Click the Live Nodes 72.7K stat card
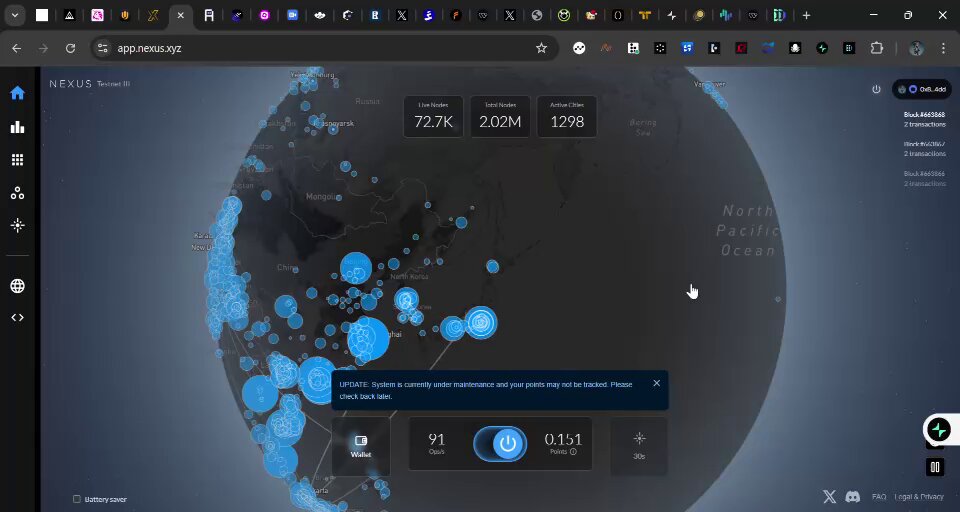The image size is (960, 512). (x=433, y=116)
